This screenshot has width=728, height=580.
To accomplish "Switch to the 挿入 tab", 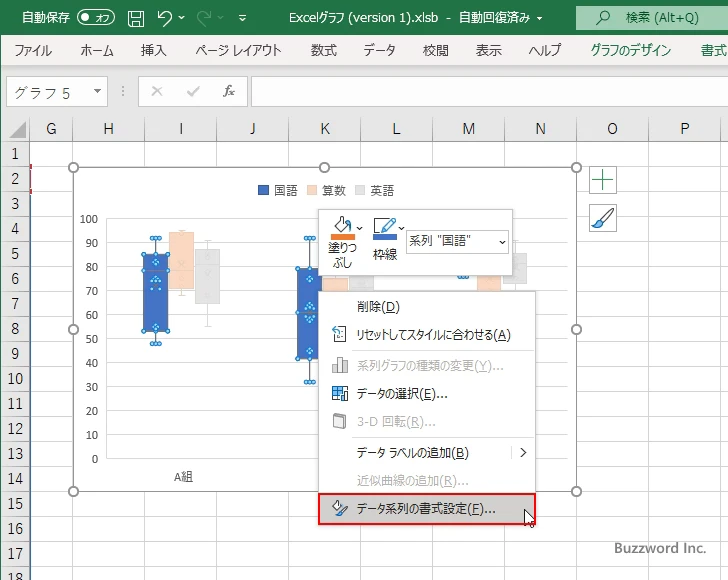I will pos(153,50).
